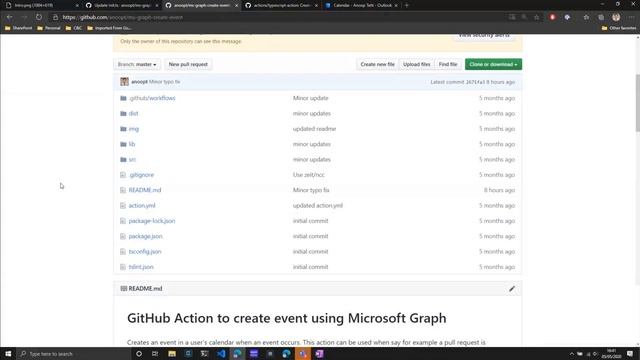The width and height of the screenshot is (640, 360).
Task: Click folder icon next to dist
Action: pos(123,113)
